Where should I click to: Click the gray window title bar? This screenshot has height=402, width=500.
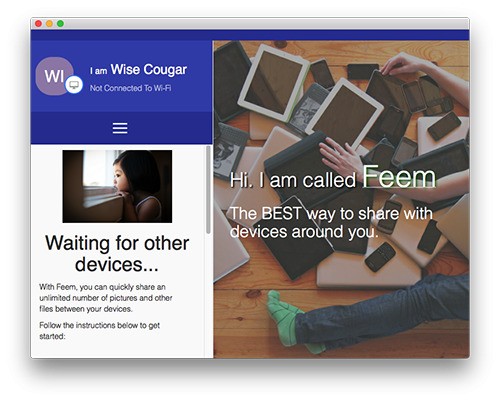(250, 23)
